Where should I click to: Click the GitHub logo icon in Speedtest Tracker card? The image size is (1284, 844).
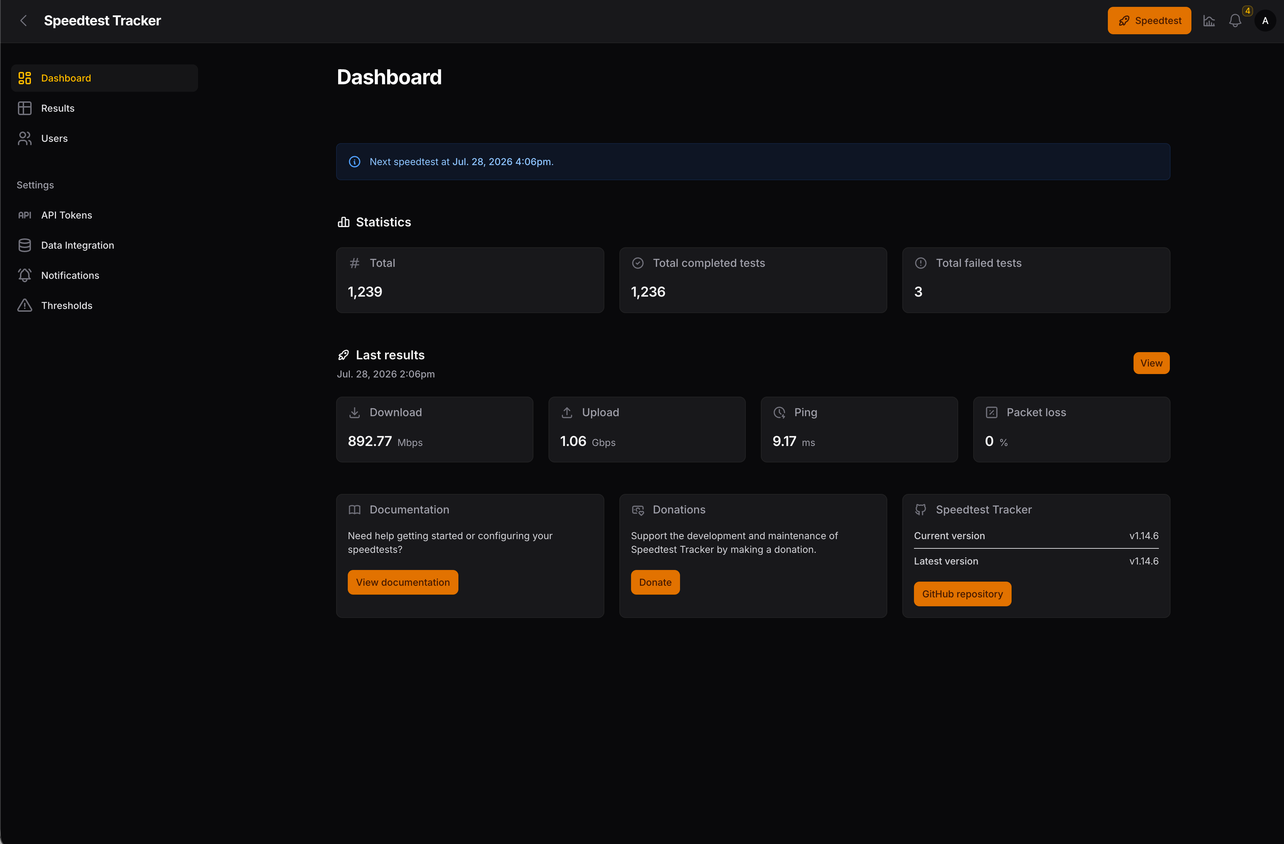pos(921,510)
